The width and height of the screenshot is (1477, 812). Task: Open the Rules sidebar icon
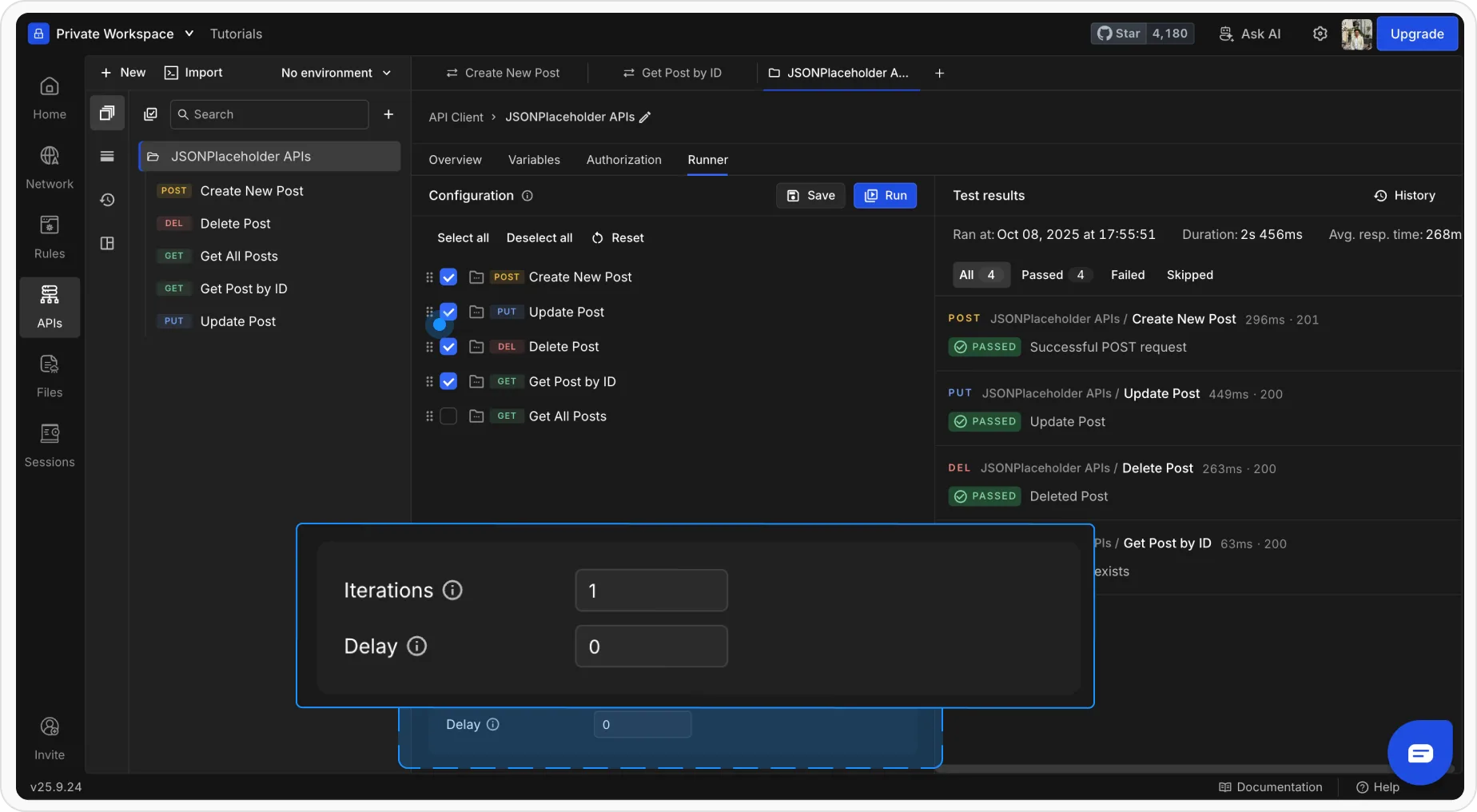(x=50, y=237)
